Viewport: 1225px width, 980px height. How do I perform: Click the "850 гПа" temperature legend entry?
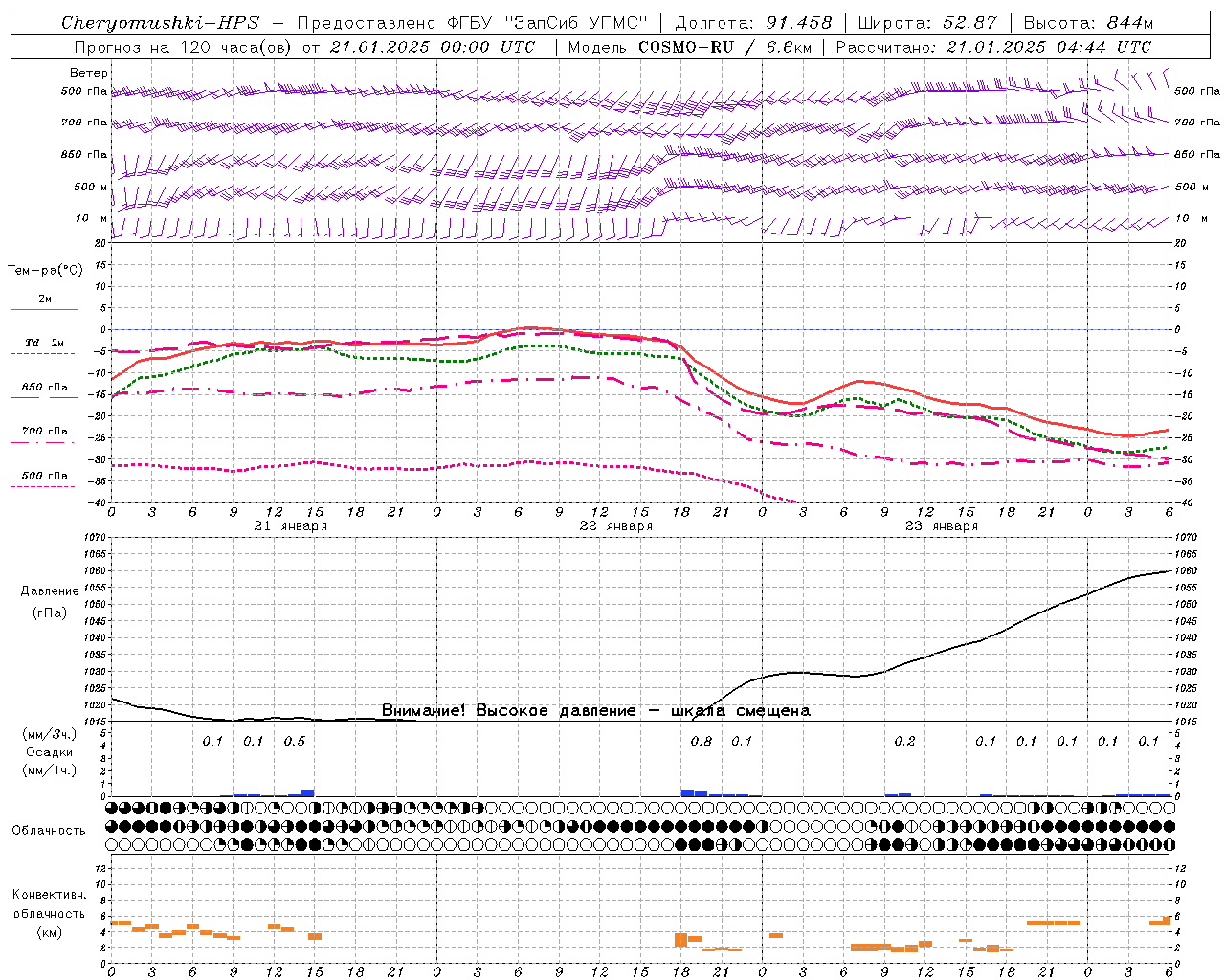coord(45,388)
